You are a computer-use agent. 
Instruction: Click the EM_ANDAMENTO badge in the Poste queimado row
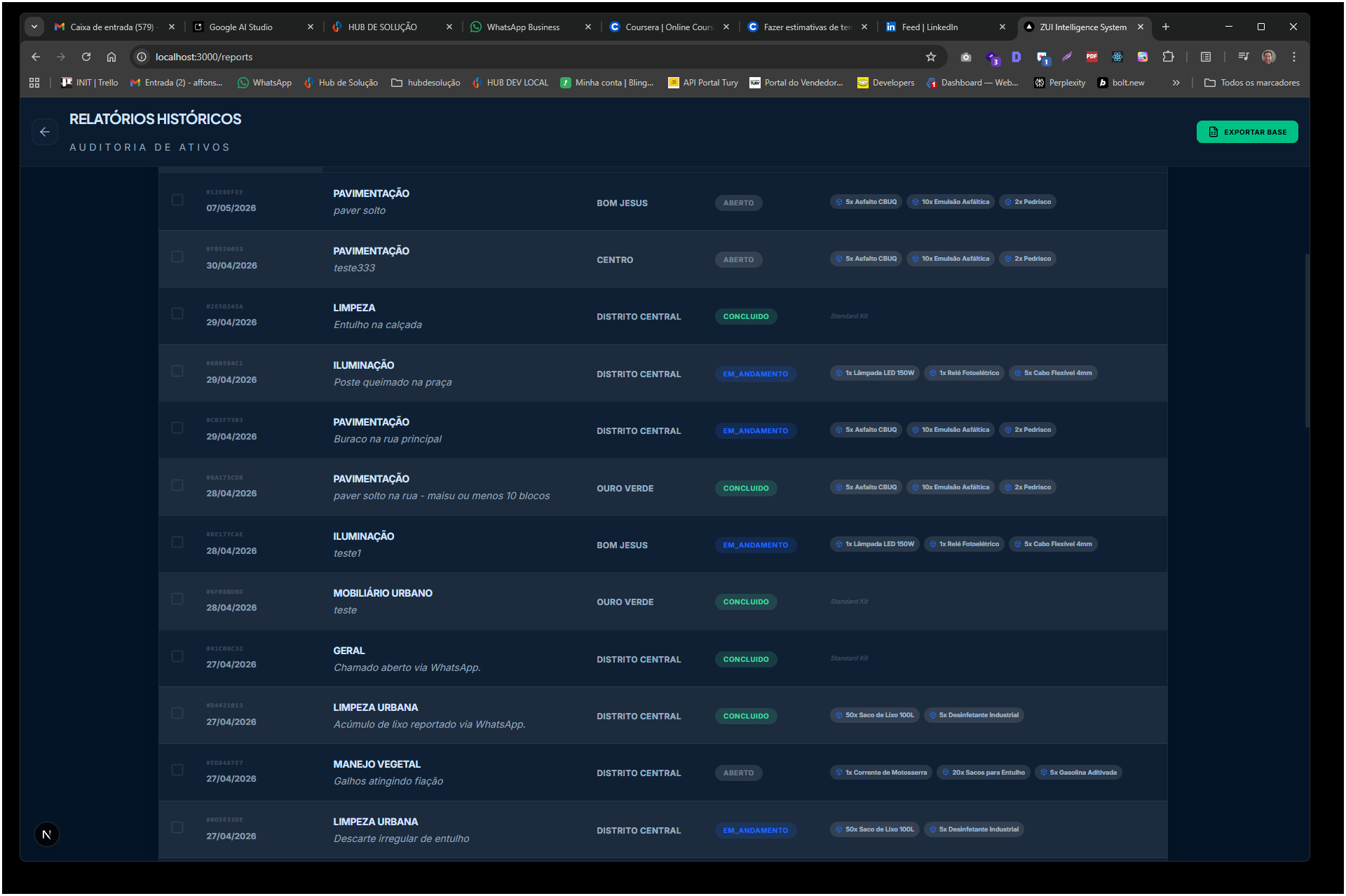click(756, 374)
